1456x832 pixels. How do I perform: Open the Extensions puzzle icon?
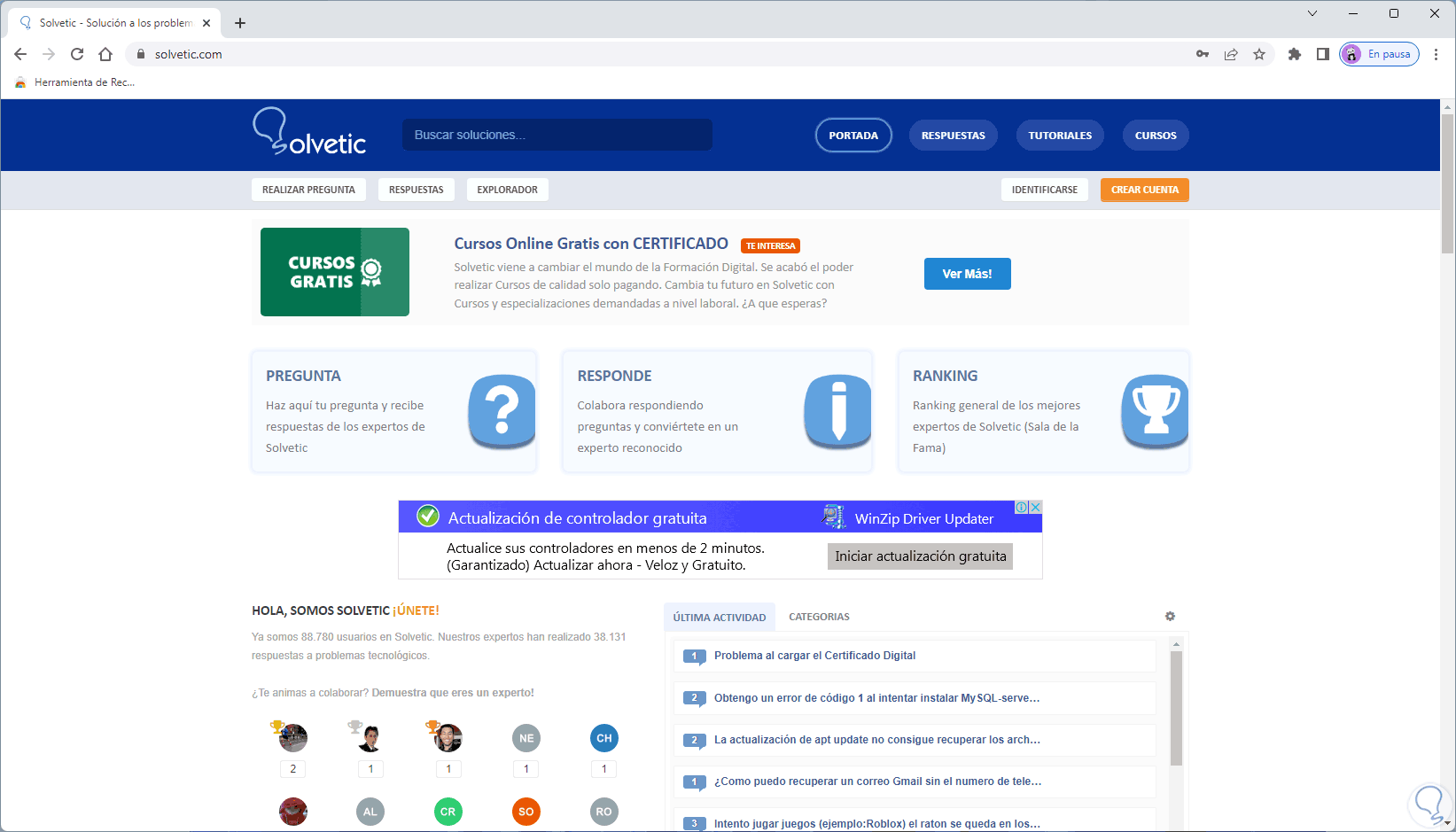pyautogui.click(x=1295, y=54)
